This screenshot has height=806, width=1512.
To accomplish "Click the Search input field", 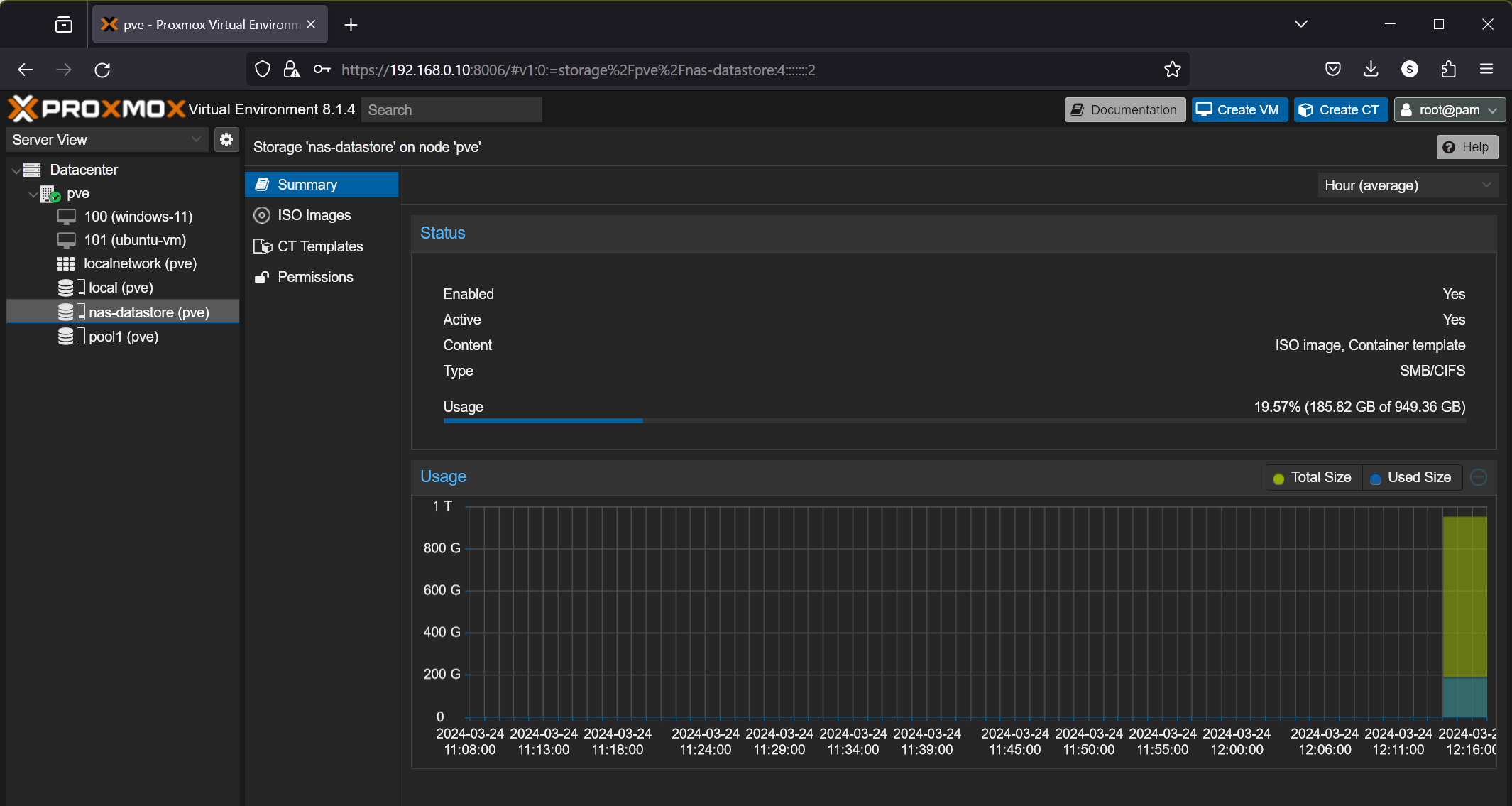I will coord(451,110).
